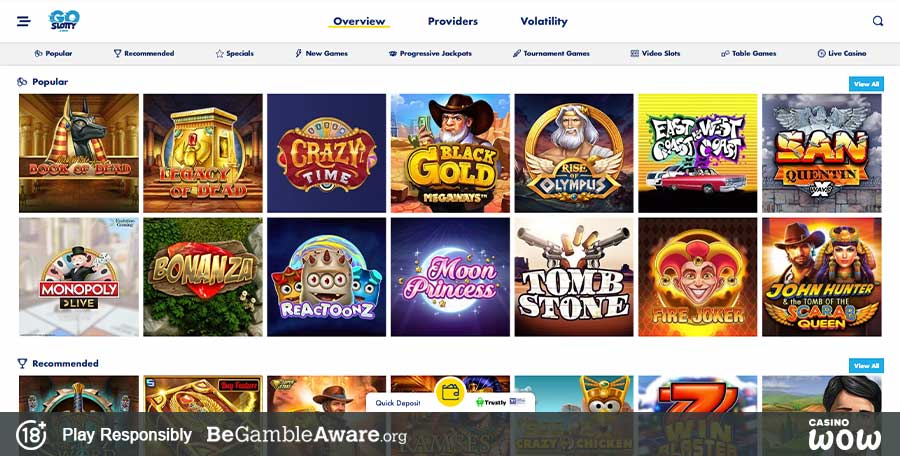Open the BeGambleAware.org link

tap(307, 435)
